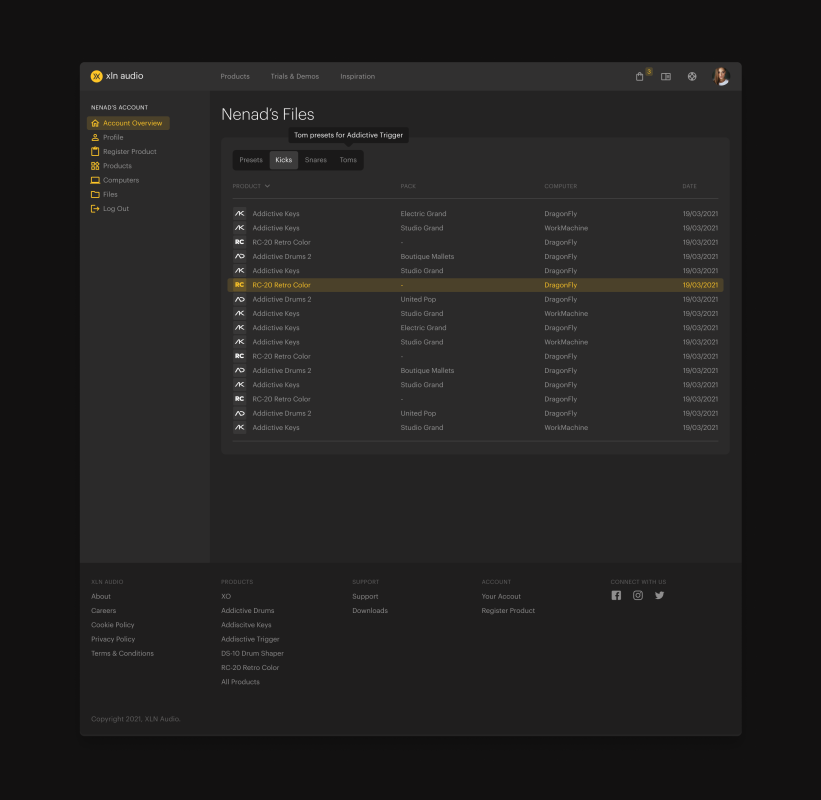The height and width of the screenshot is (800, 821).
Task: Sort by the Product column dropdown arrow
Action: coord(268,186)
